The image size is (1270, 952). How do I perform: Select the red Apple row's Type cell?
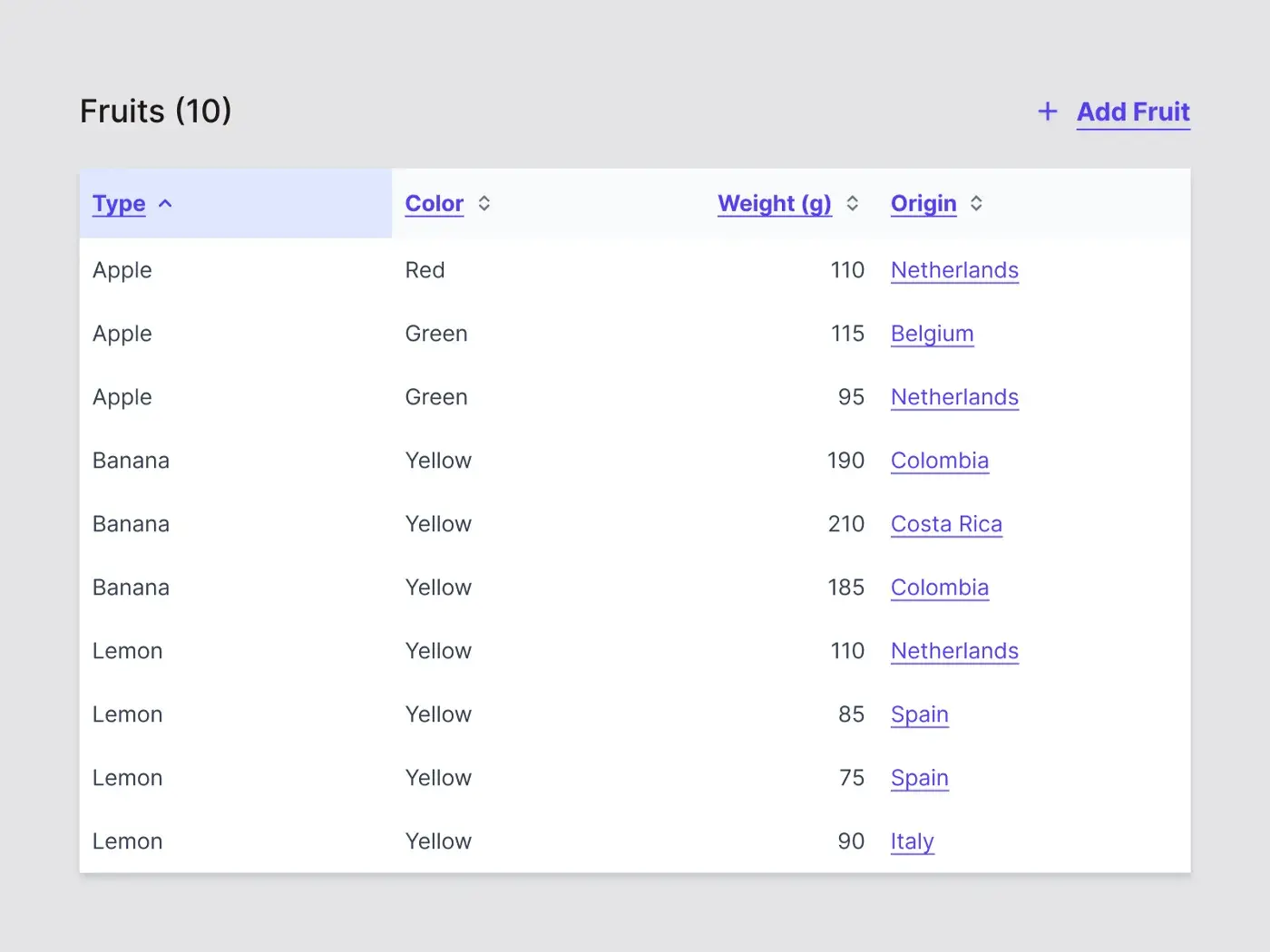click(122, 270)
